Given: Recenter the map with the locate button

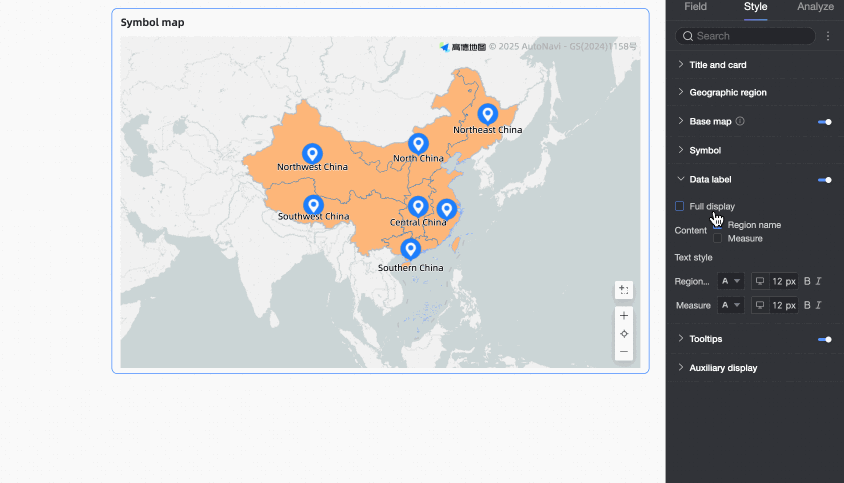Looking at the screenshot, I should [624, 334].
